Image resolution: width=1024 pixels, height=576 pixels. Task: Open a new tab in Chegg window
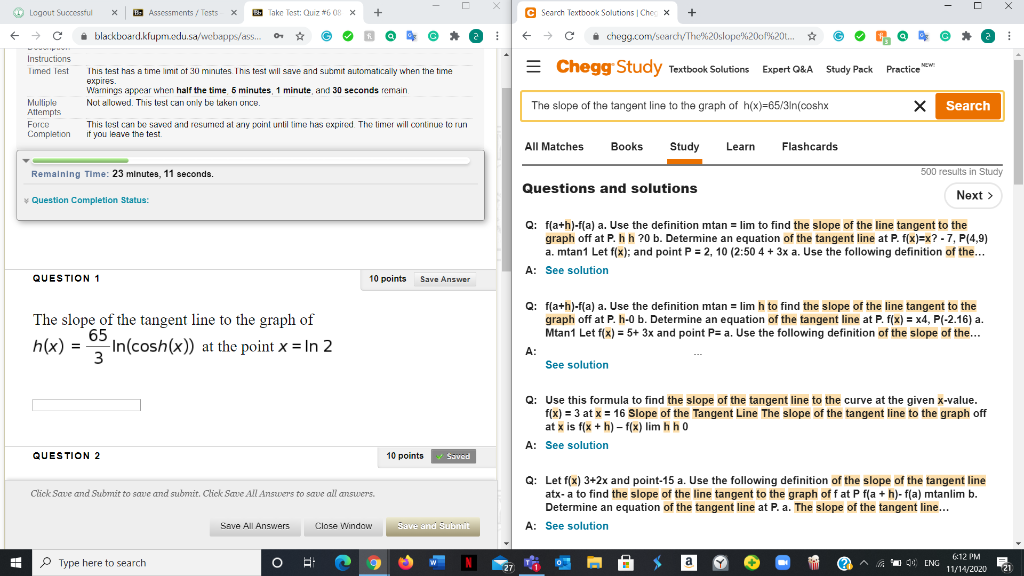692,12
